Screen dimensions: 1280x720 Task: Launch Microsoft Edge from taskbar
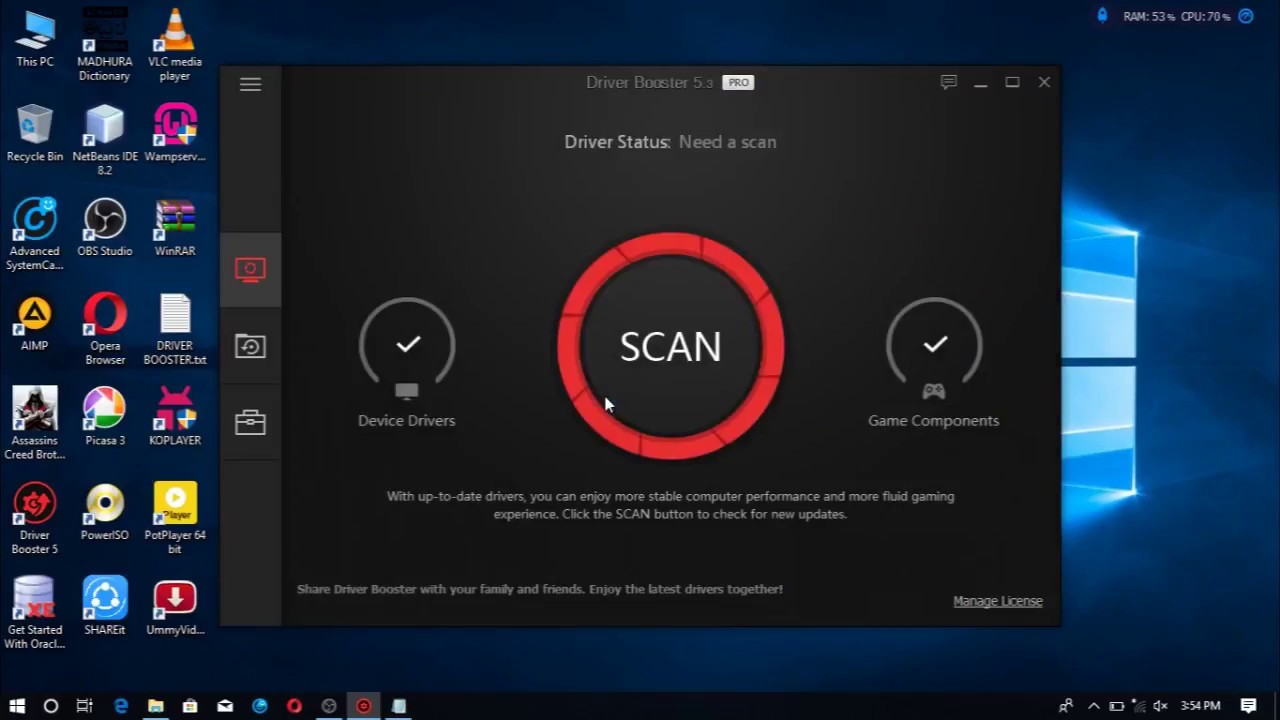[x=121, y=706]
